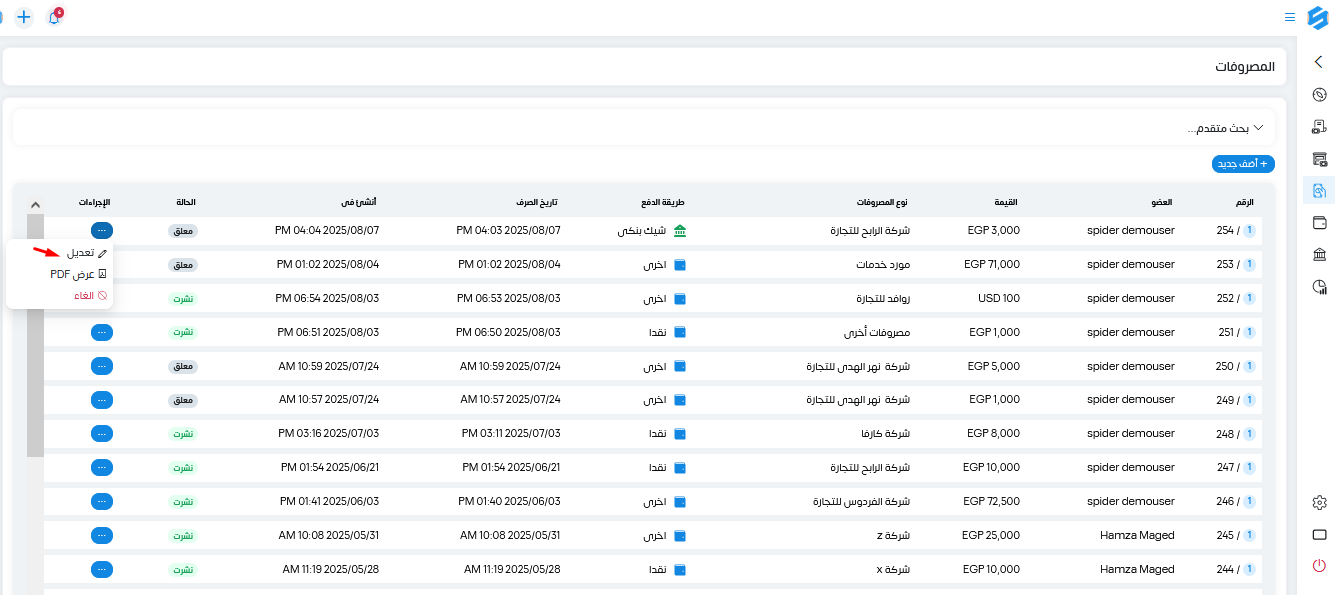Click the actions button for row 254
1339x595 pixels.
[x=102, y=230]
